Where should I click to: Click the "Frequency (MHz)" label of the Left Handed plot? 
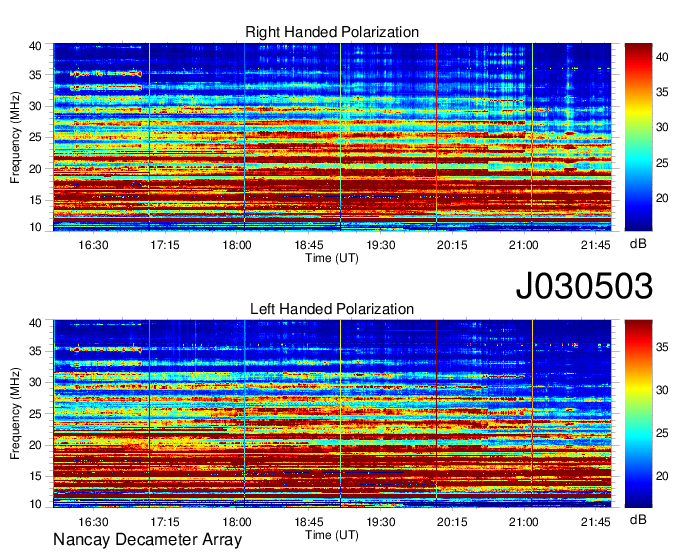15,414
